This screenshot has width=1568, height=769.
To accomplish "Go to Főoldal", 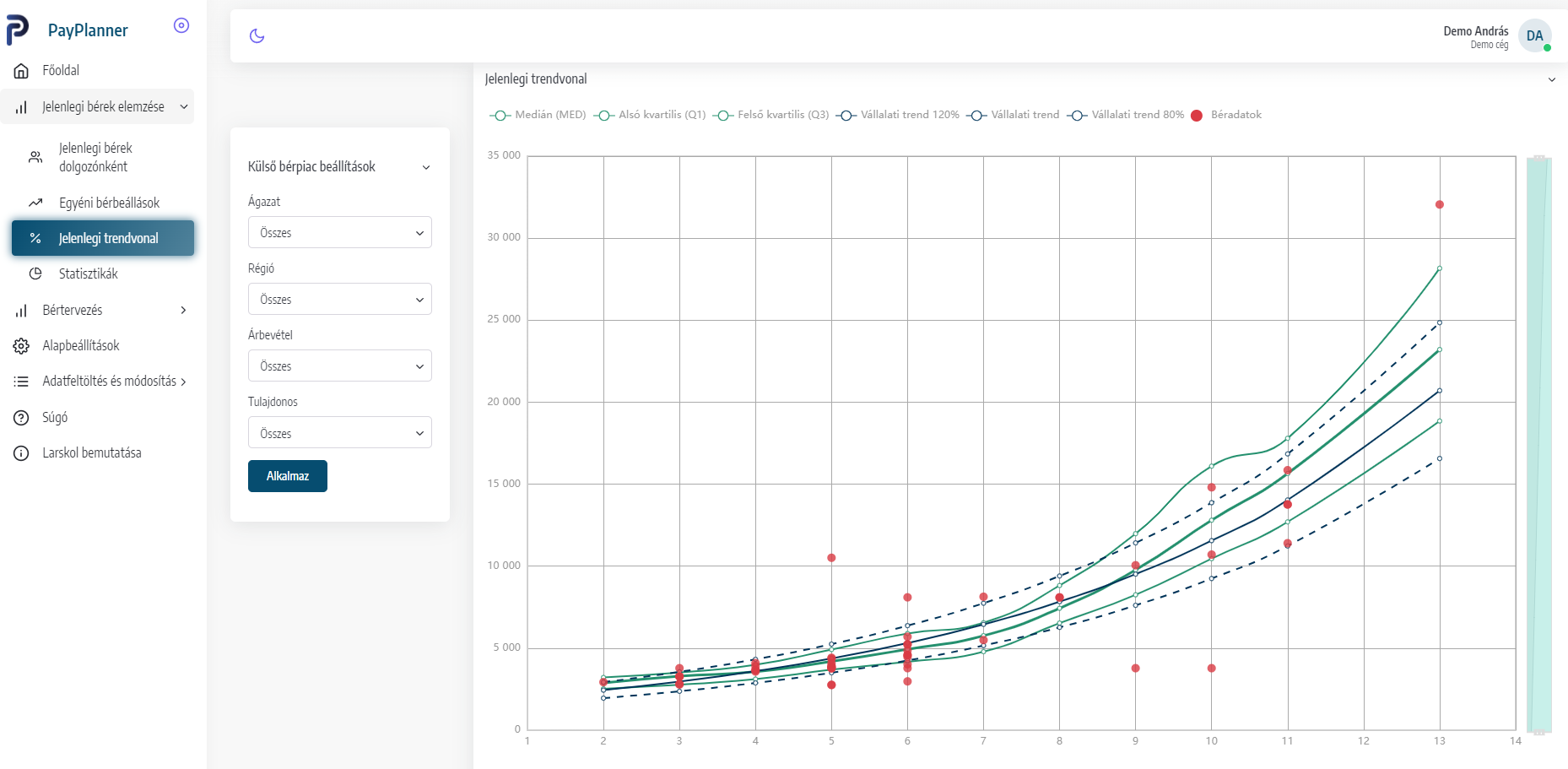I will click(61, 70).
